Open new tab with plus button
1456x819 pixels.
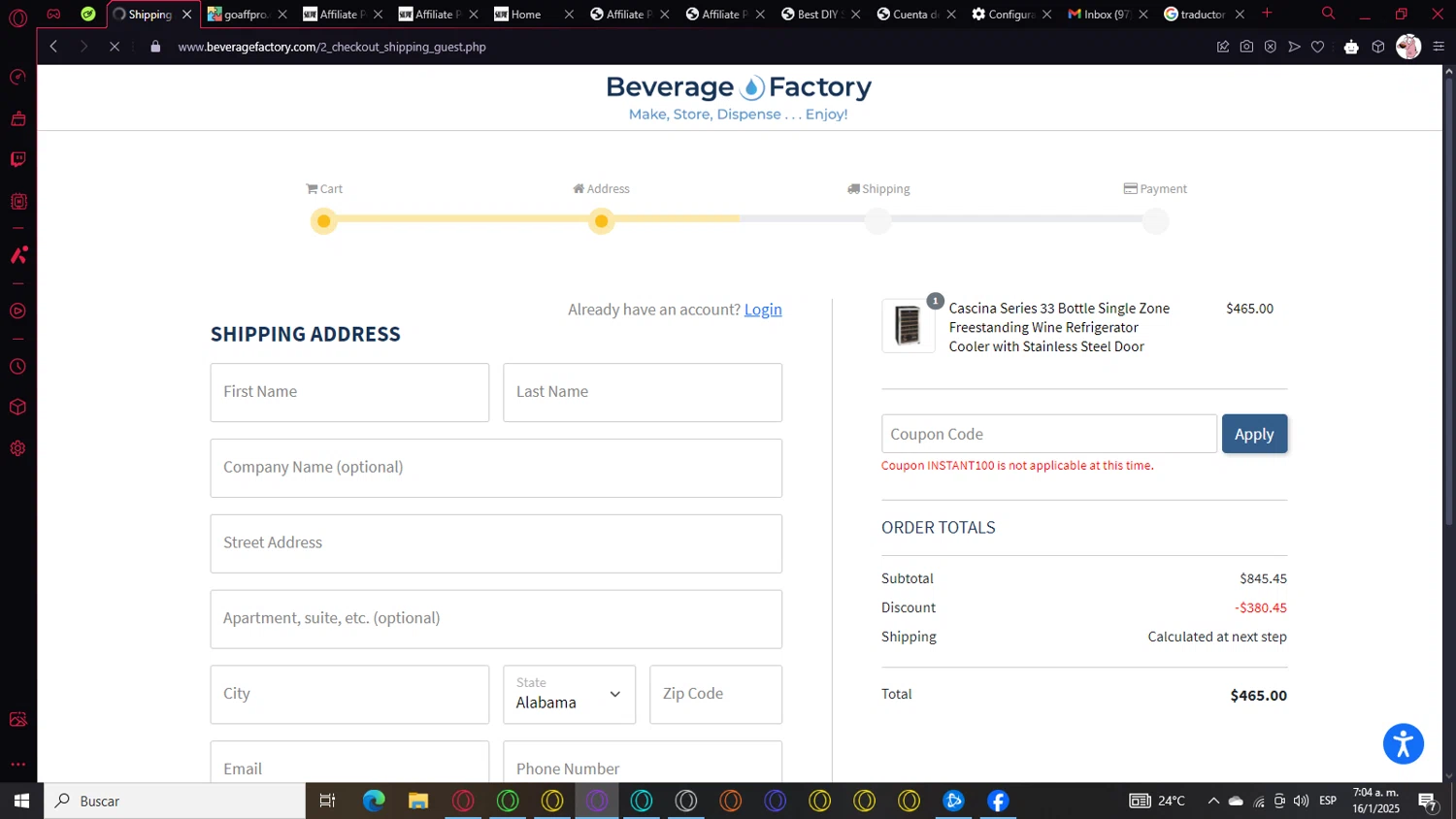coord(1267,14)
